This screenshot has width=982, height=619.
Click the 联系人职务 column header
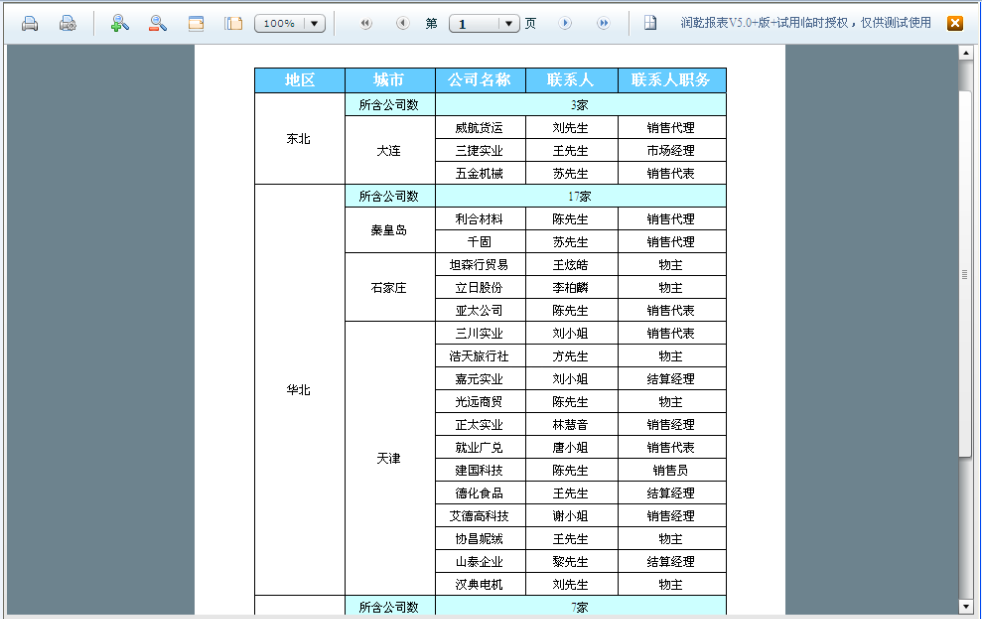point(671,80)
